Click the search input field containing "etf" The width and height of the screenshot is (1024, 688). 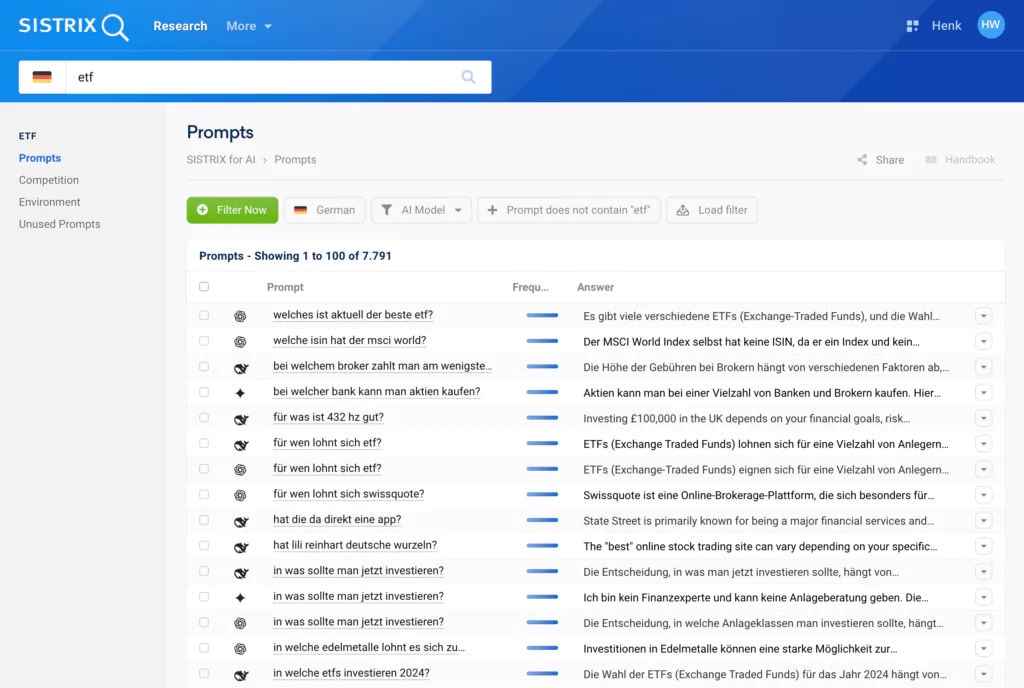(x=260, y=77)
